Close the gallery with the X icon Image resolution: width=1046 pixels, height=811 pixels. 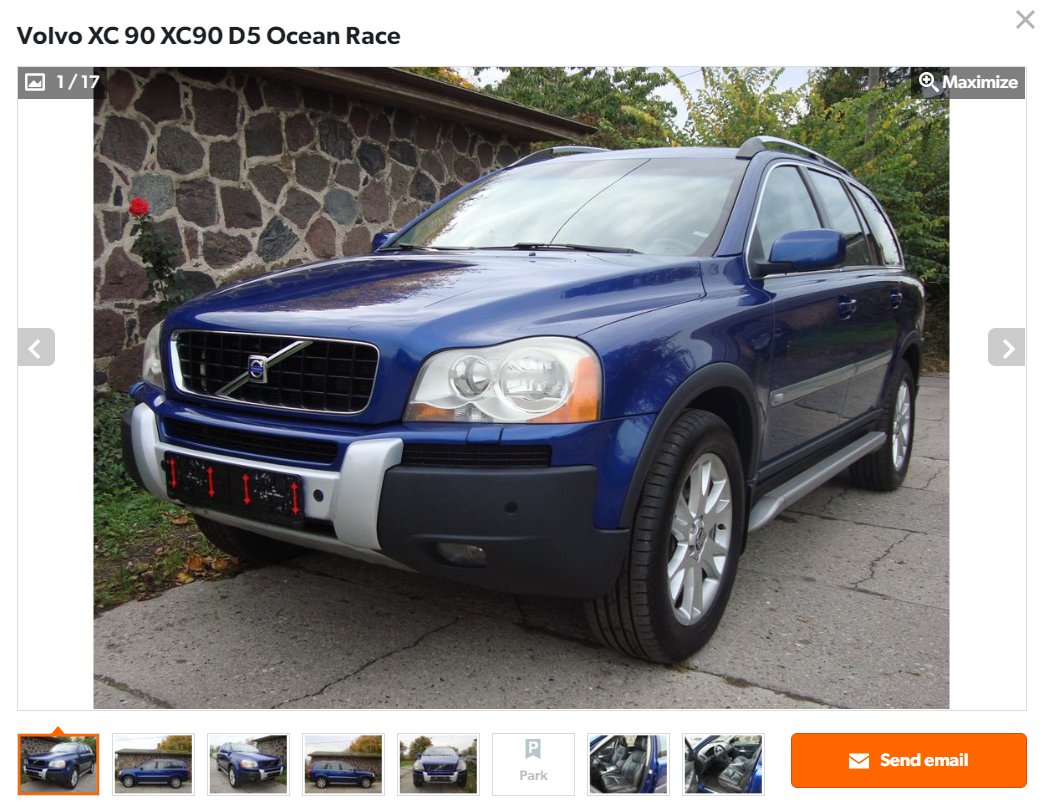coord(1025,19)
